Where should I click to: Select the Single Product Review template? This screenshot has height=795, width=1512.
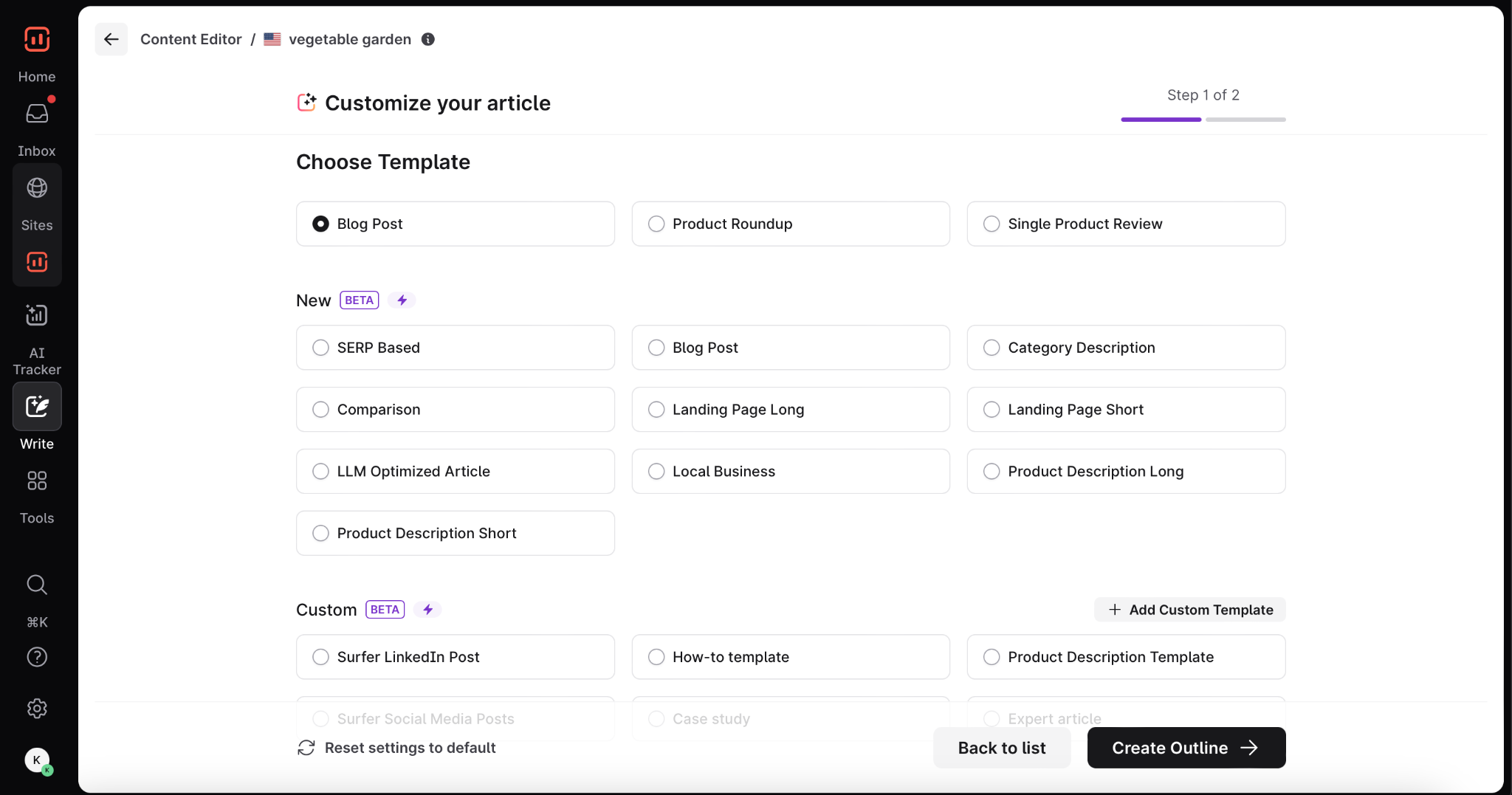tap(1125, 224)
